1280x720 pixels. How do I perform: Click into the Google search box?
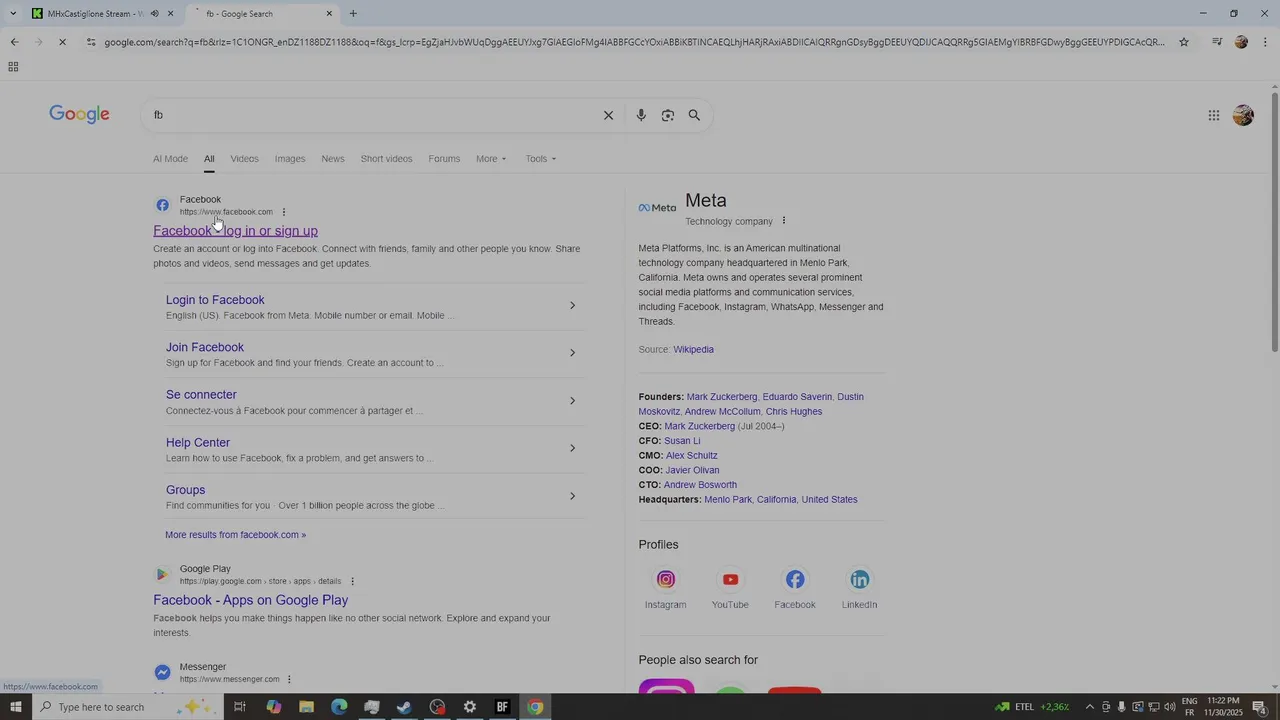click(x=375, y=115)
